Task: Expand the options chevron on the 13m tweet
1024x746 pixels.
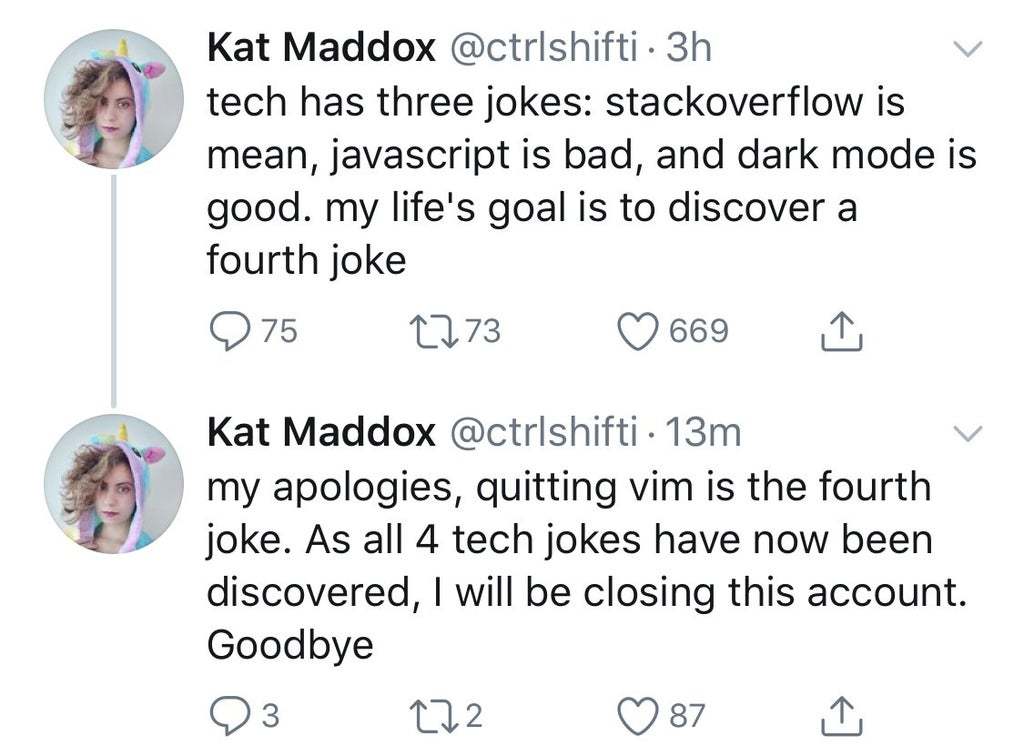Action: (969, 432)
